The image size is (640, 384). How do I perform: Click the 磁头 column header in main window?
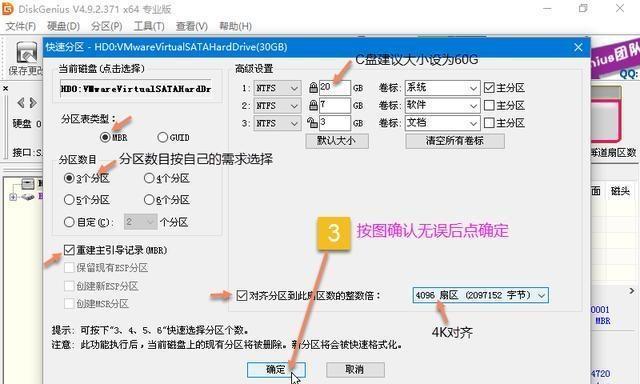click(620, 191)
